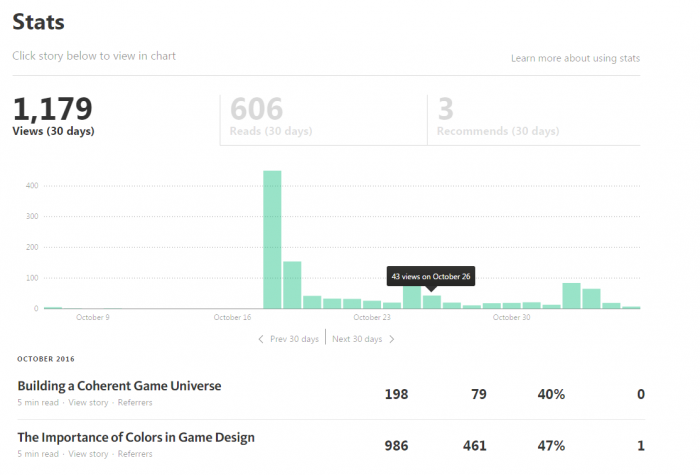This screenshot has width=700, height=475.
Task: Click 'Click story below to view in chart' text
Action: (x=94, y=56)
